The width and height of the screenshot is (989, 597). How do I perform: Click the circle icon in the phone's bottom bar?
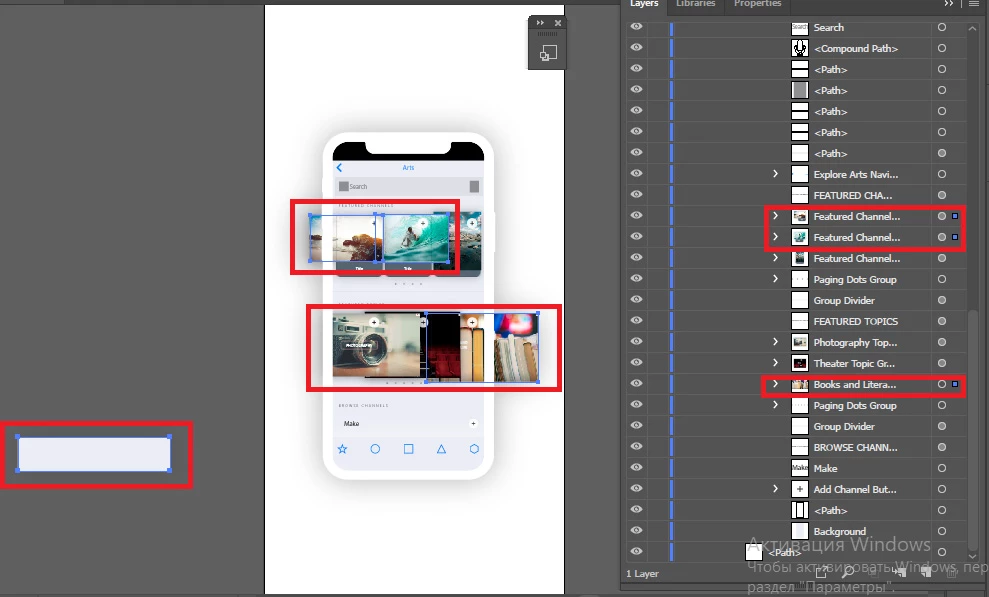click(375, 449)
